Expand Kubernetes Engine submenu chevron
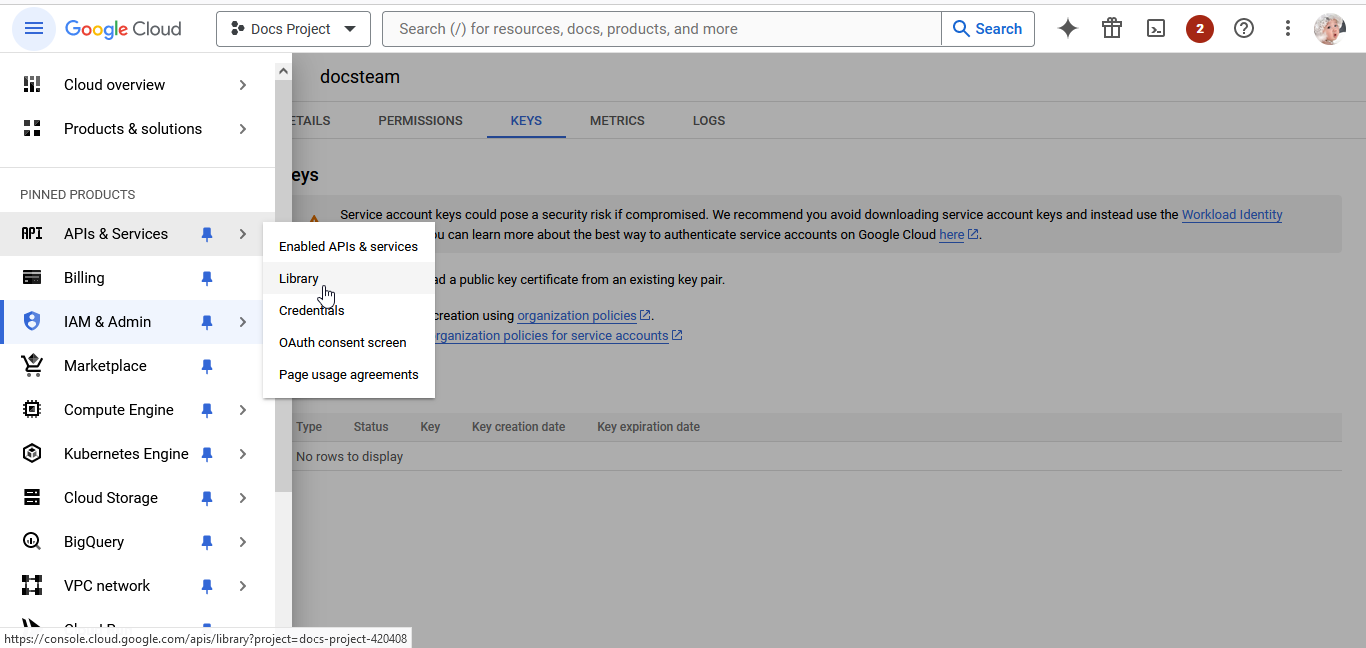Viewport: 1366px width, 648px height. click(x=243, y=454)
